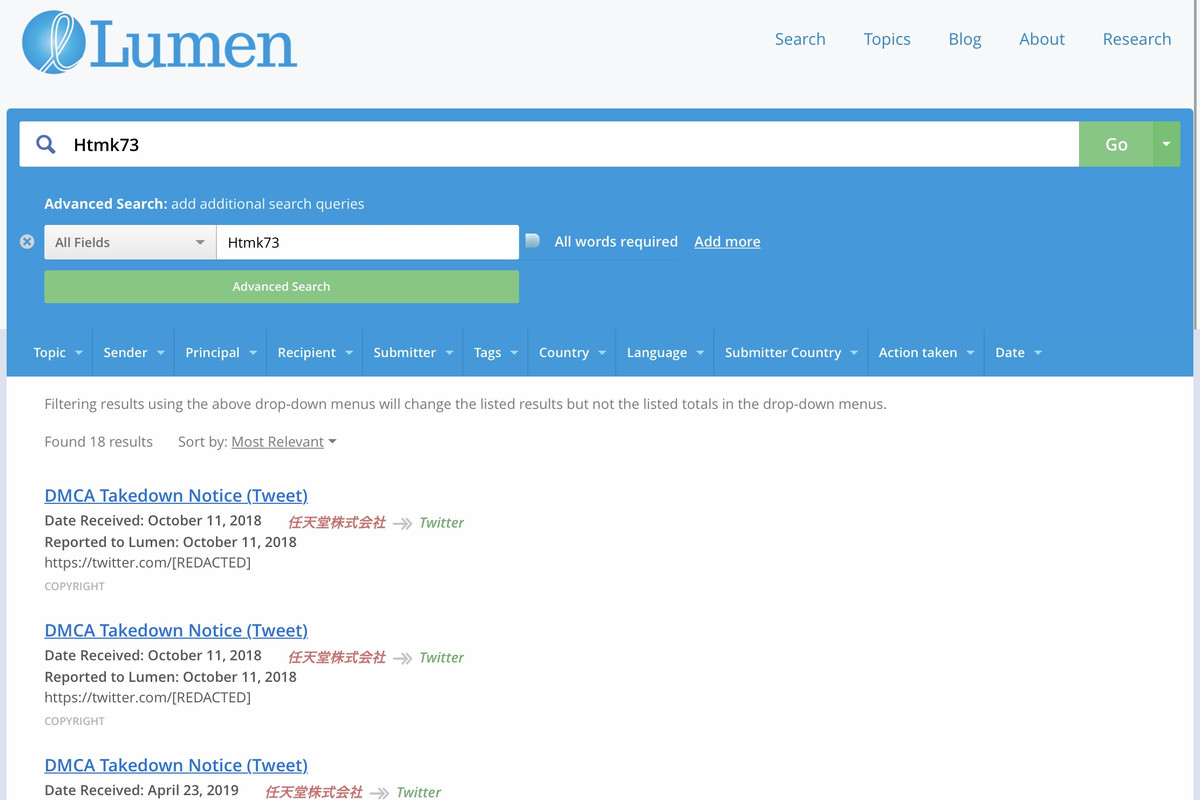Open the April 23, 2019 DMCA notice
The height and width of the screenshot is (800, 1200).
tap(176, 765)
